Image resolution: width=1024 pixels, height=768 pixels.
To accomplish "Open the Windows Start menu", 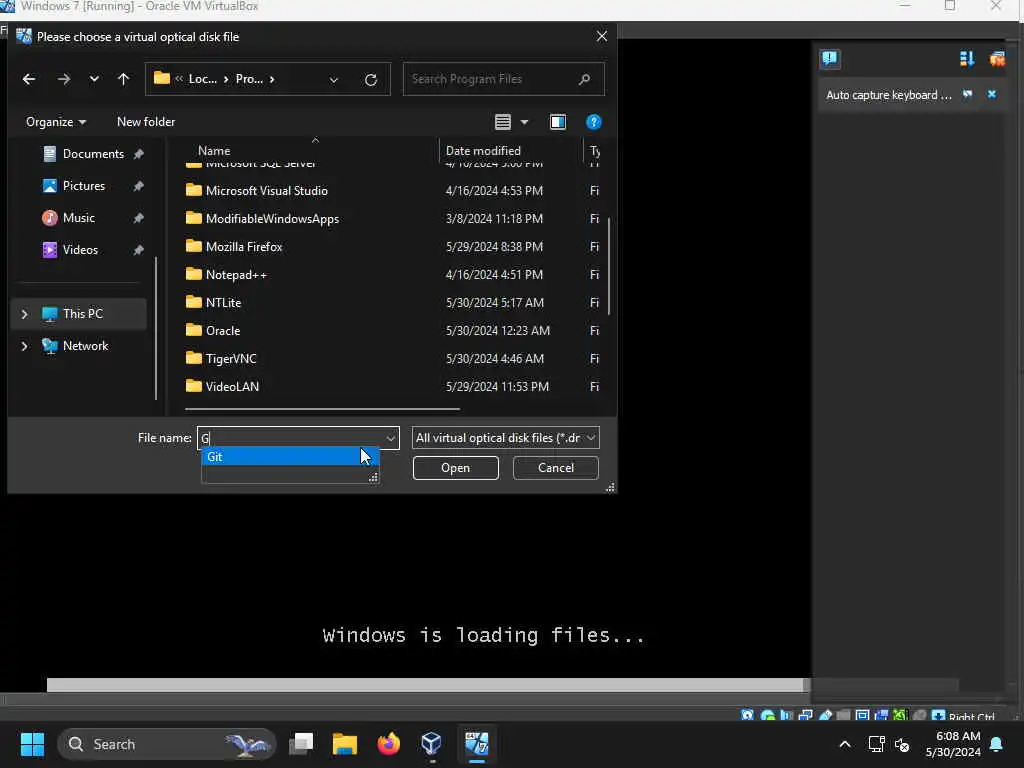I will 32,744.
